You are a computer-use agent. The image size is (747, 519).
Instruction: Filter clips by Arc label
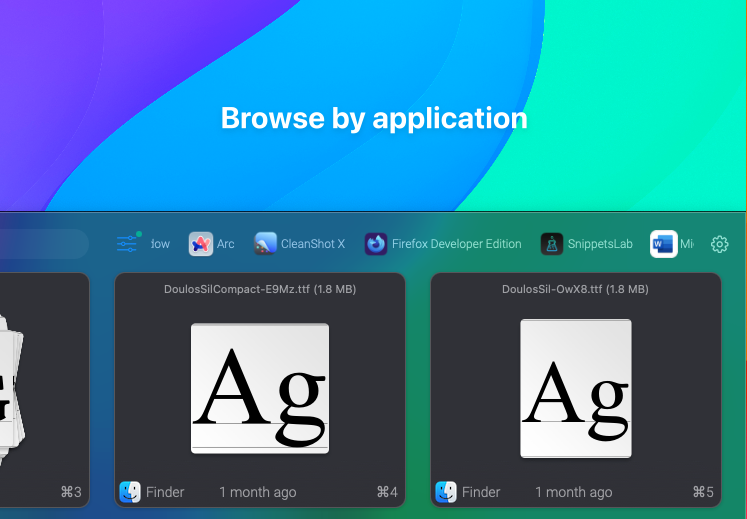(225, 244)
